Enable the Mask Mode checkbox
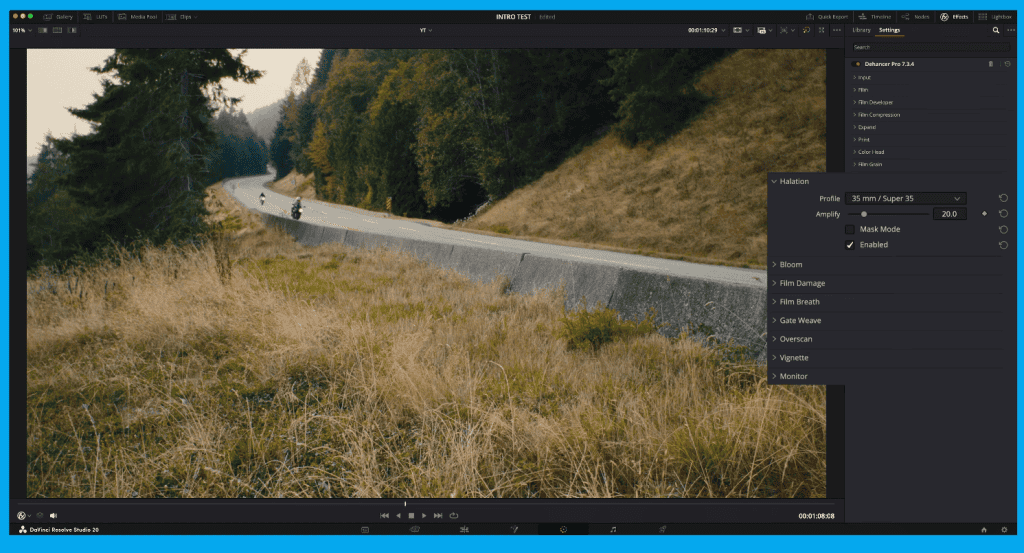Viewport: 1024px width, 553px height. tap(850, 229)
